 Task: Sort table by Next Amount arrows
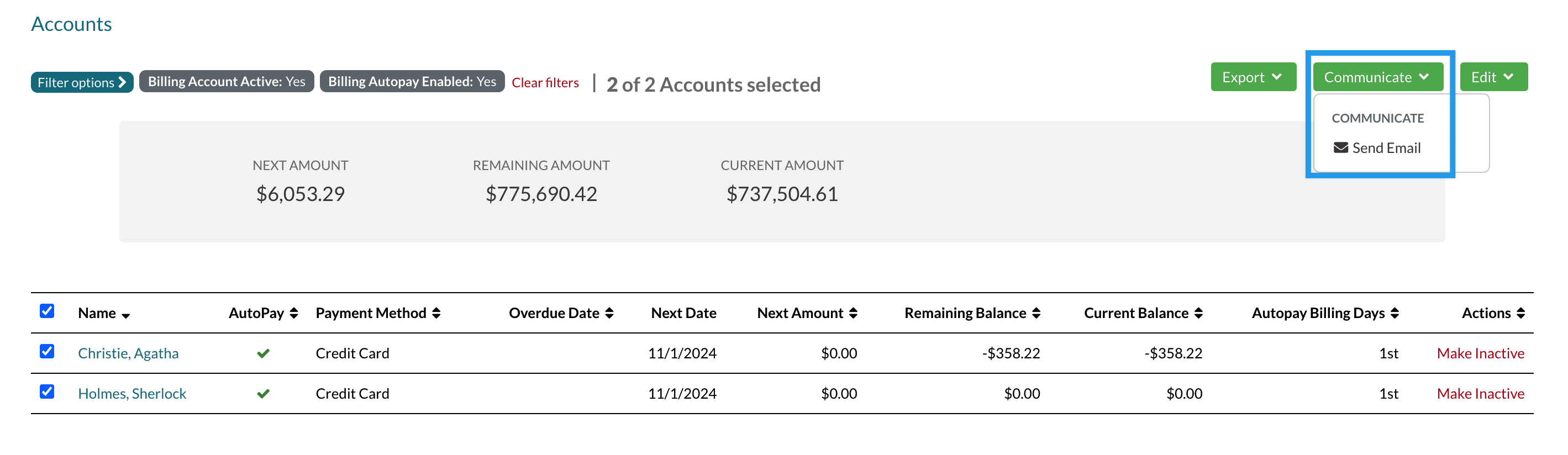pos(853,313)
